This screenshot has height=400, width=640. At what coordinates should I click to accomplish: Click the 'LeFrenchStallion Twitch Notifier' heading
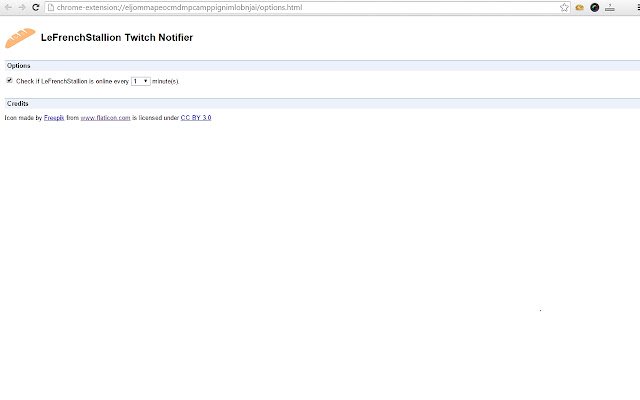coord(117,38)
